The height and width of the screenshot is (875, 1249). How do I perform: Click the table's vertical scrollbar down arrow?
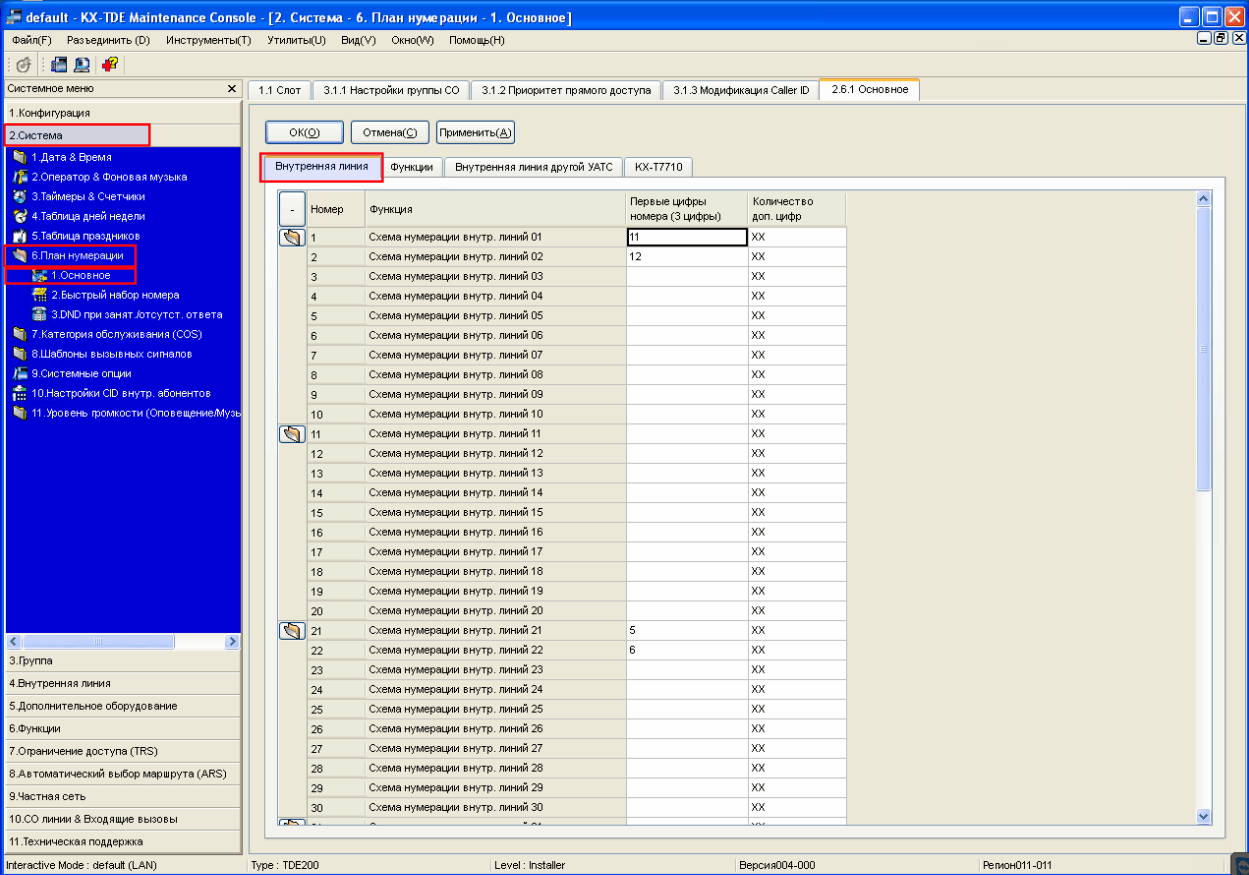click(1203, 817)
